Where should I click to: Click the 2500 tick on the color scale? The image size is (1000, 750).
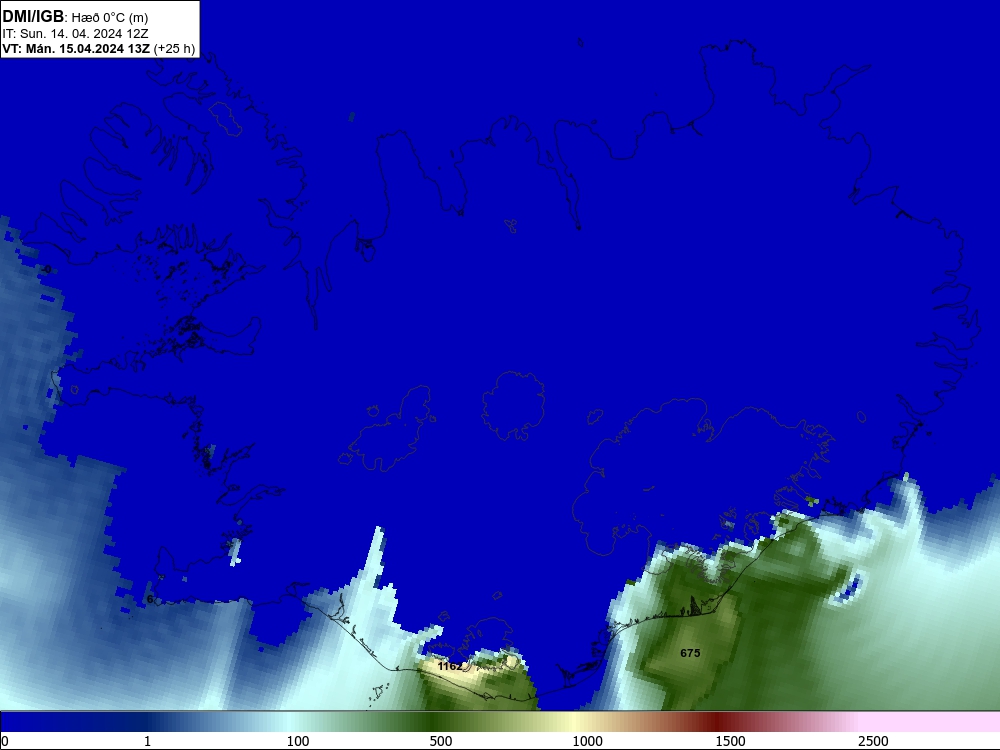pyautogui.click(x=873, y=741)
